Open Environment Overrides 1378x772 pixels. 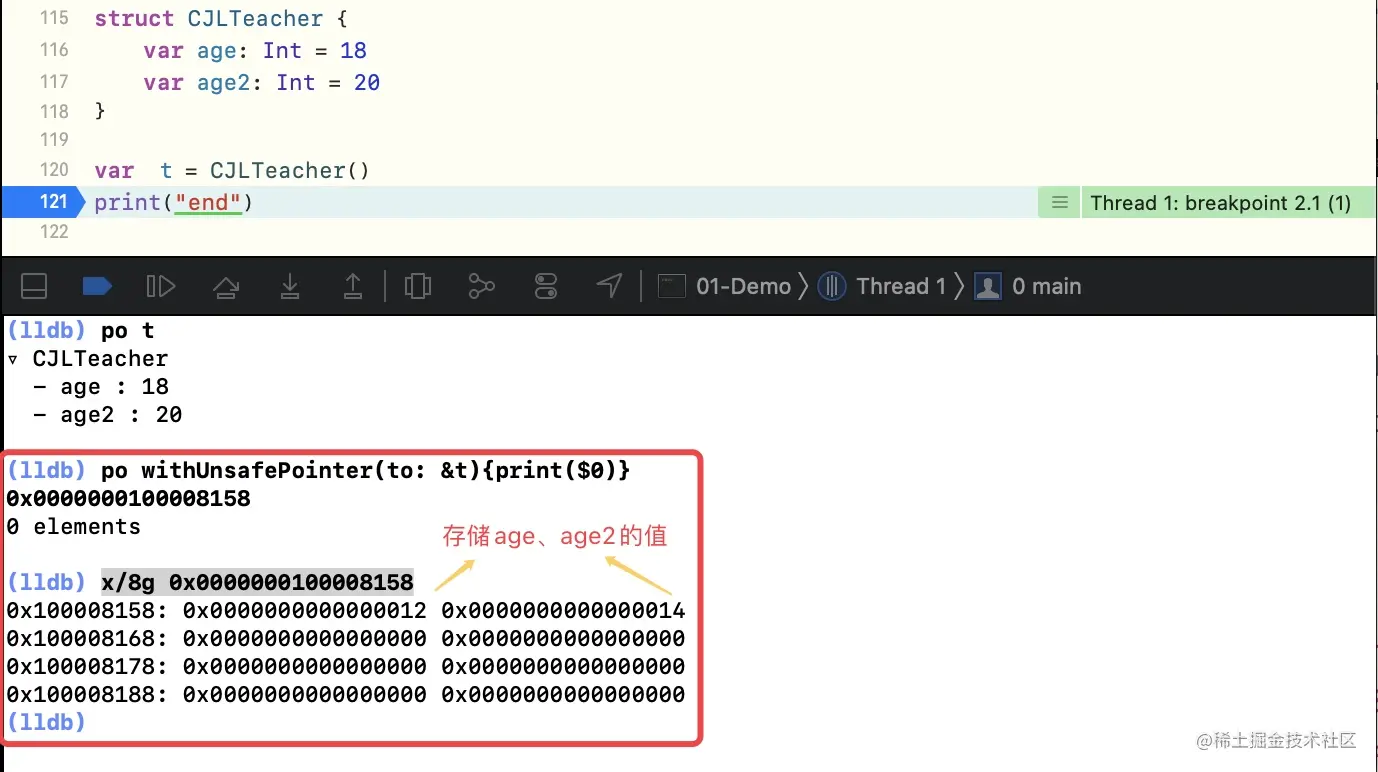click(x=546, y=287)
